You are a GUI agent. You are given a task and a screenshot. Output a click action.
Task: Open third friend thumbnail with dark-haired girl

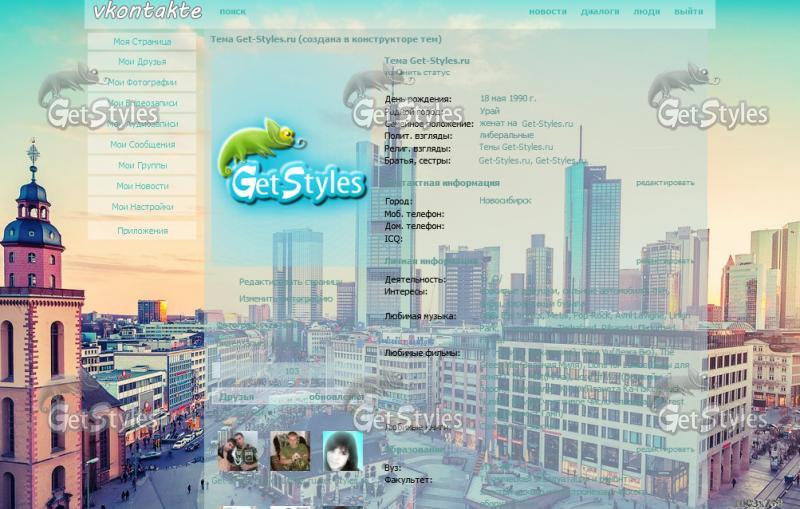(x=343, y=451)
